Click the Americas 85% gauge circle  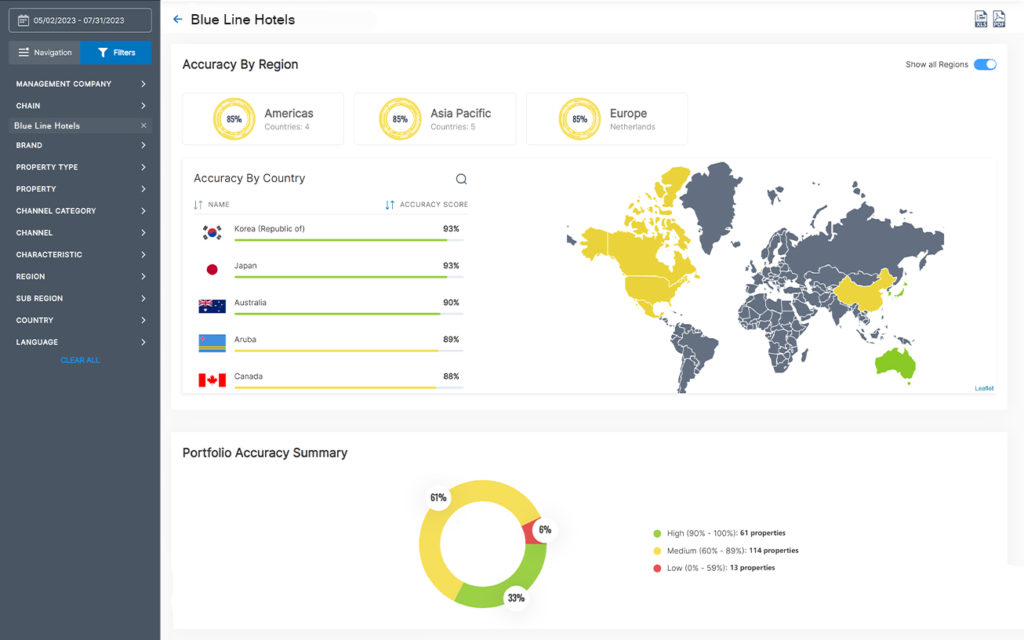click(x=234, y=119)
